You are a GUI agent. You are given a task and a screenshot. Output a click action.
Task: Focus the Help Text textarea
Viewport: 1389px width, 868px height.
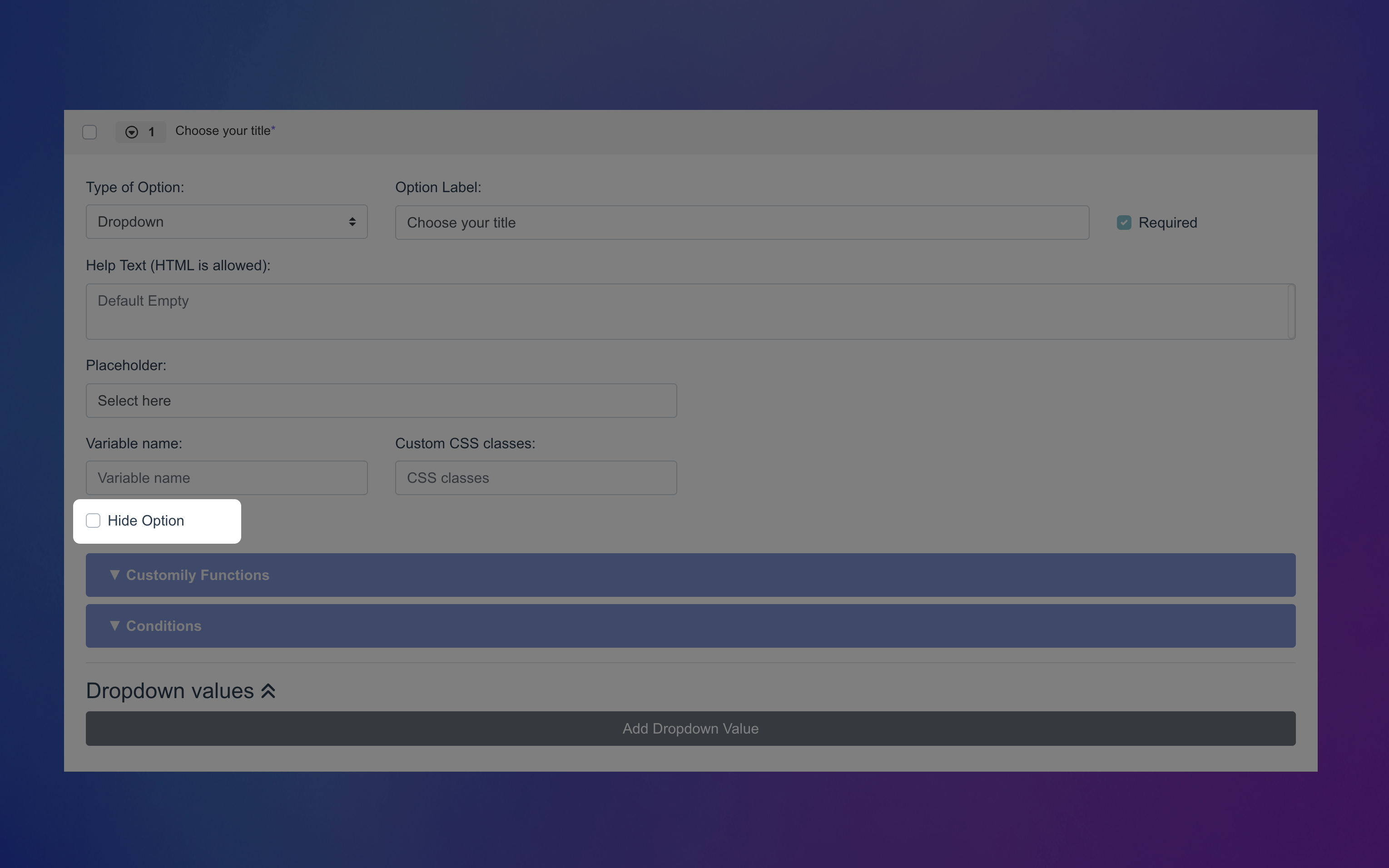point(686,311)
